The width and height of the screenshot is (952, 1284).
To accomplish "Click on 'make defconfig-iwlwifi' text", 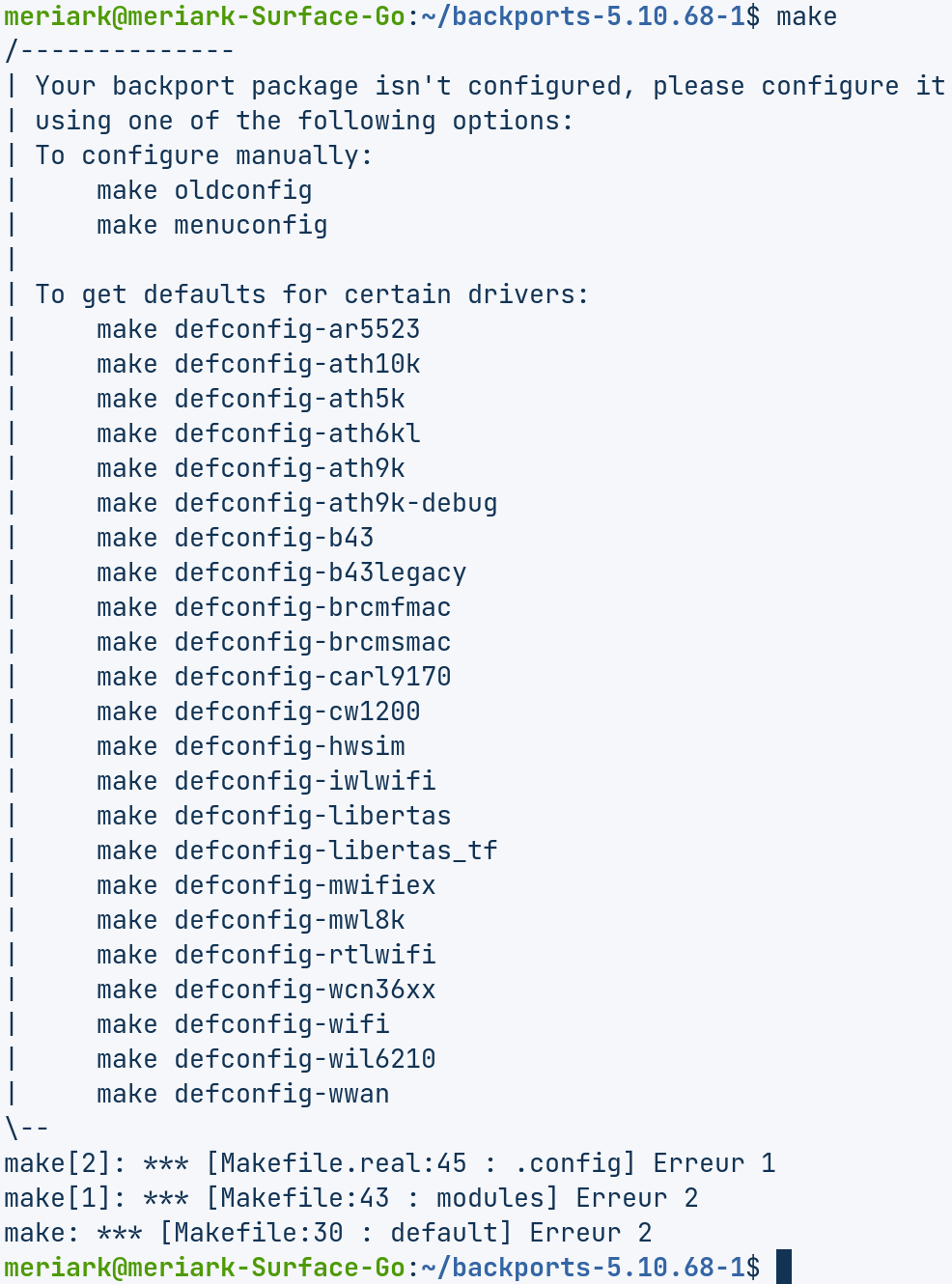I will tap(266, 781).
